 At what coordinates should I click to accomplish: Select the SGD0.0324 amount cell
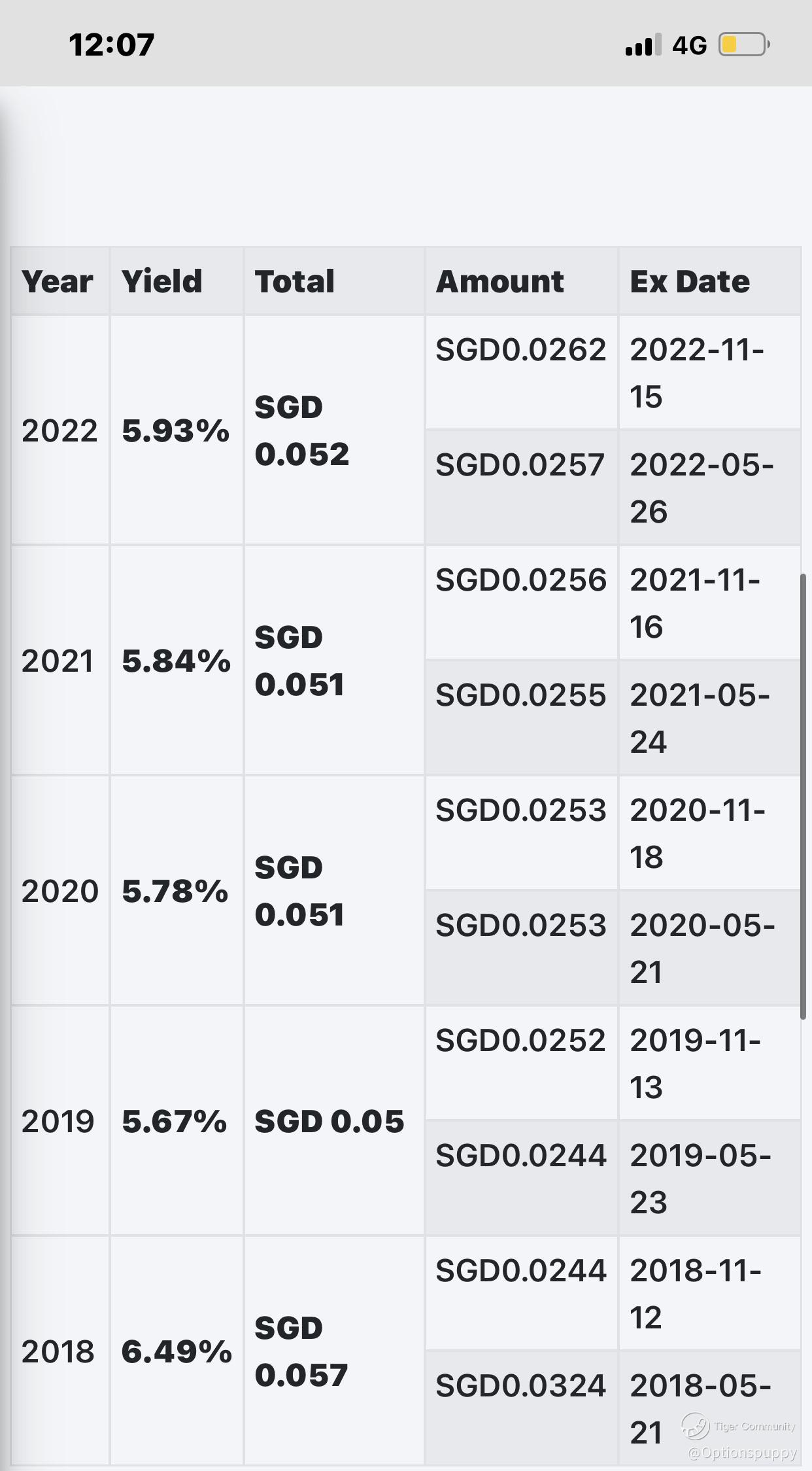pos(521,1386)
